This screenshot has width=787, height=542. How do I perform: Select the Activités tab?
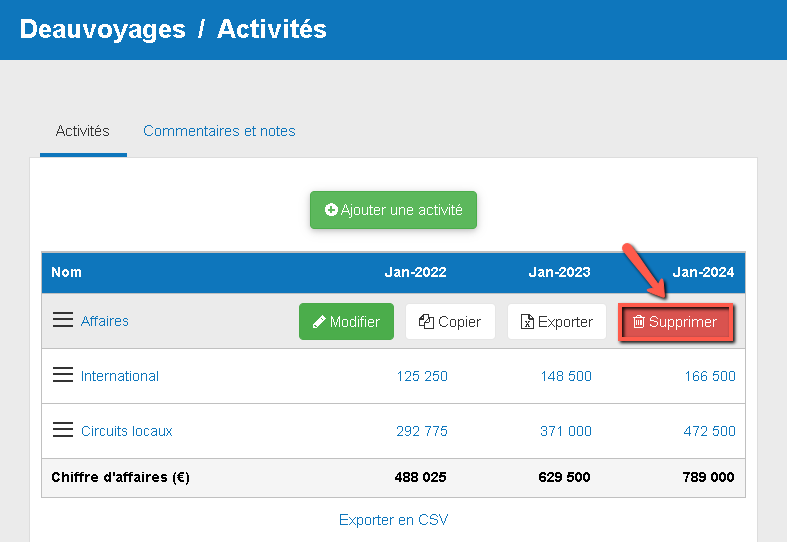83,131
